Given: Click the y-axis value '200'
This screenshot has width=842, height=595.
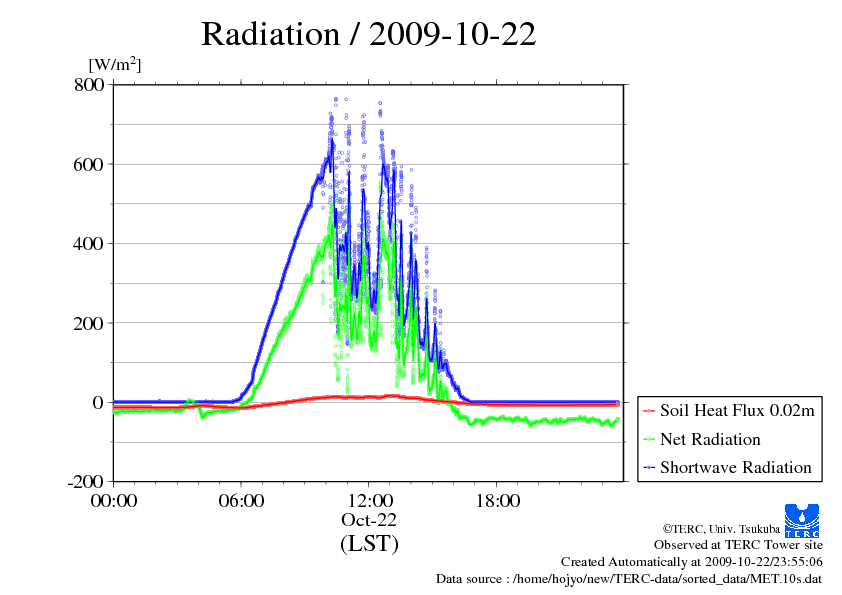Looking at the screenshot, I should [89, 323].
